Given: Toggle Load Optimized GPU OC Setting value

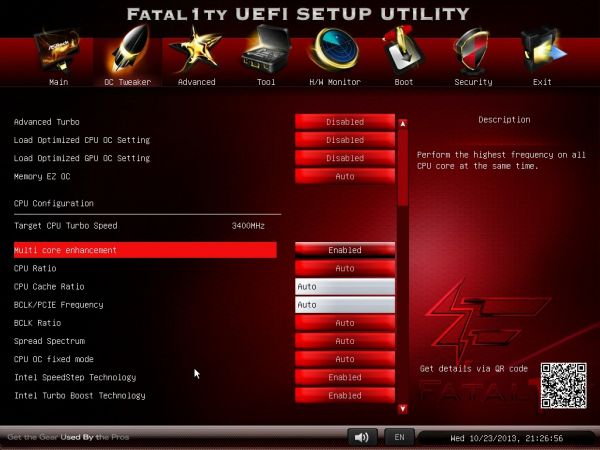Looking at the screenshot, I should pyautogui.click(x=345, y=158).
